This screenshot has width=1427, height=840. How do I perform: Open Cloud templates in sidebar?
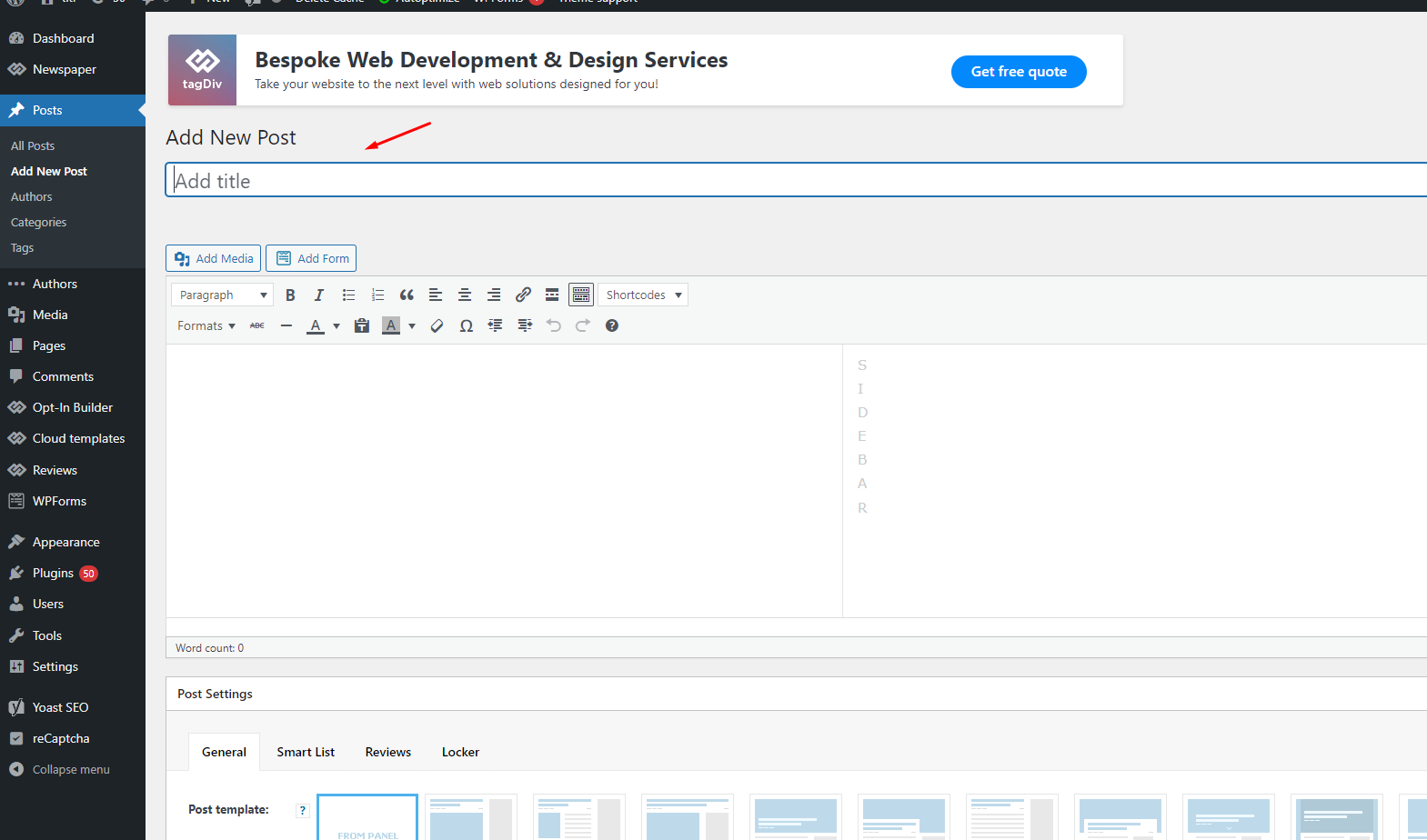tap(73, 438)
